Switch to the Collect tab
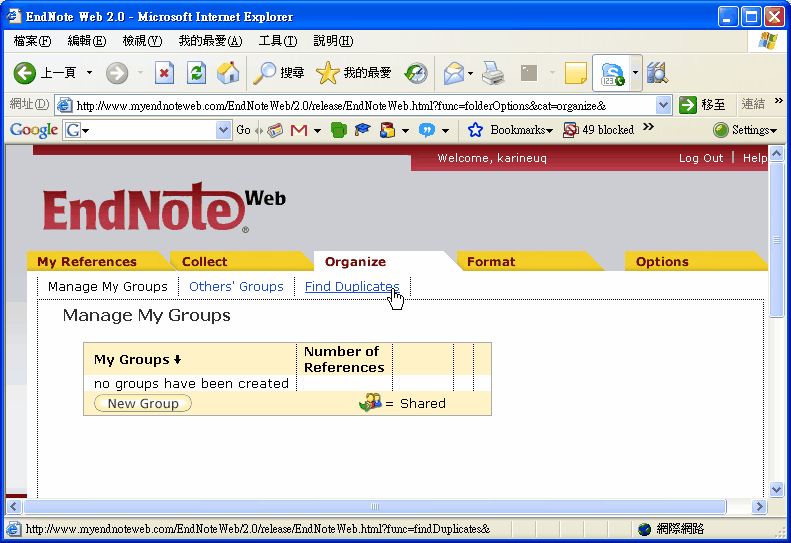This screenshot has width=791, height=543. (x=204, y=262)
